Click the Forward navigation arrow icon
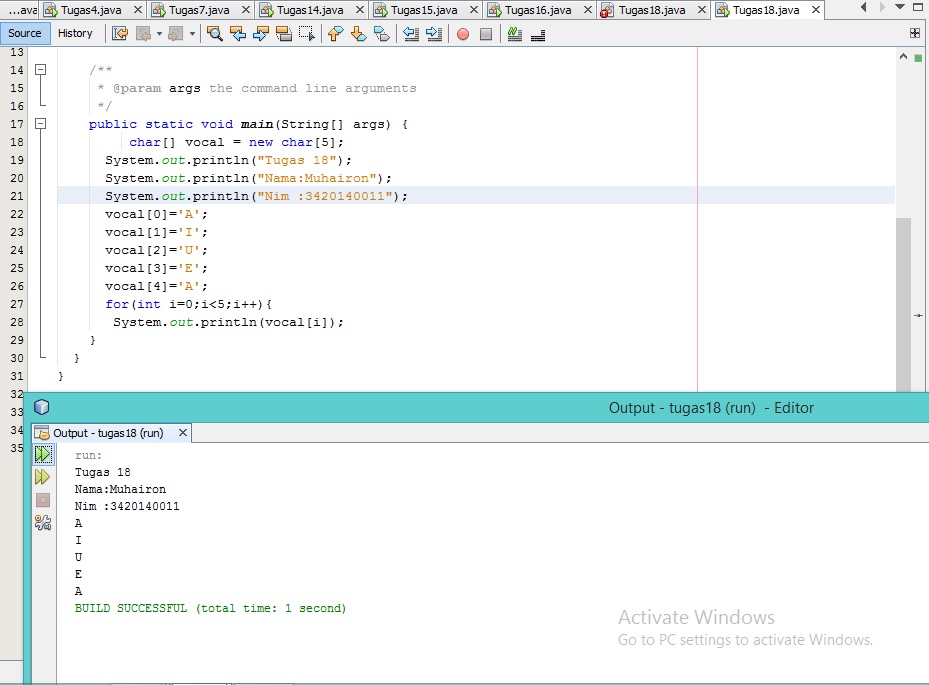 click(175, 34)
